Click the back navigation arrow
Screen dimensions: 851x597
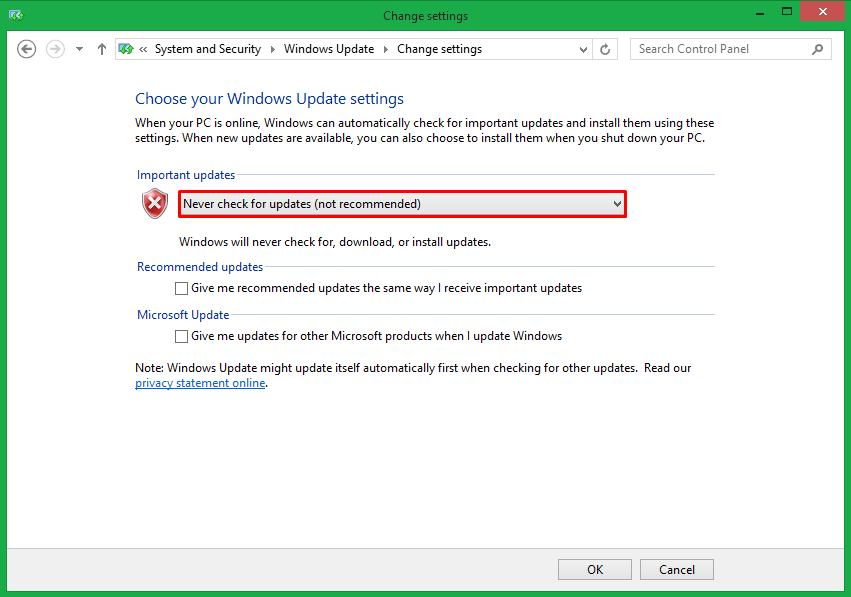pyautogui.click(x=26, y=48)
